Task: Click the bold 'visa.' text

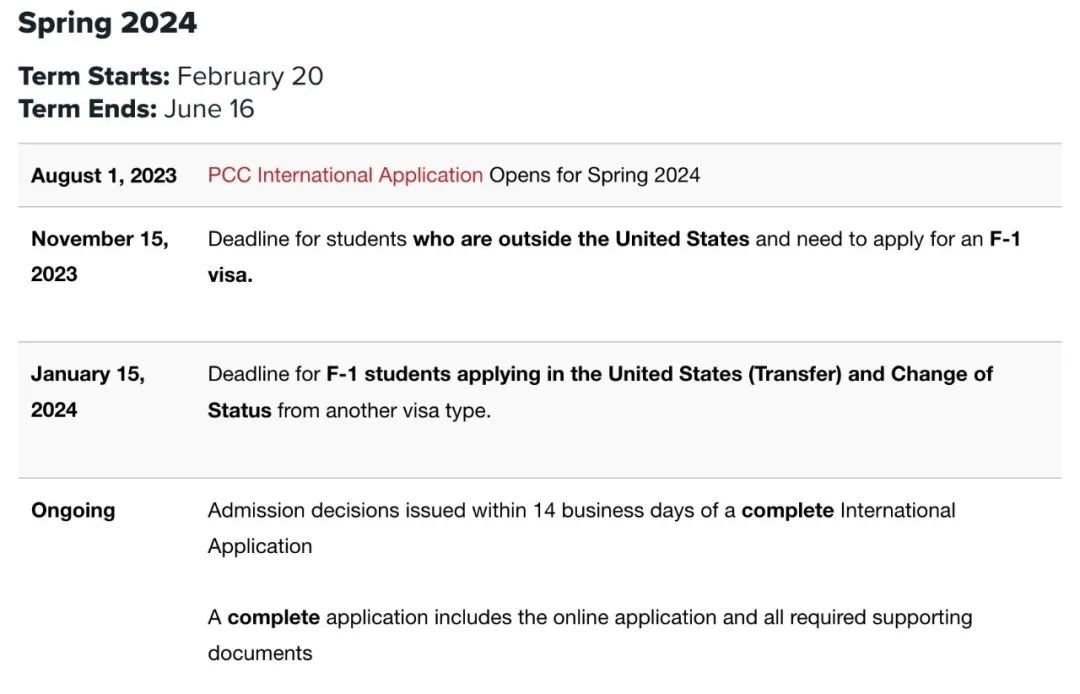Action: [x=230, y=275]
